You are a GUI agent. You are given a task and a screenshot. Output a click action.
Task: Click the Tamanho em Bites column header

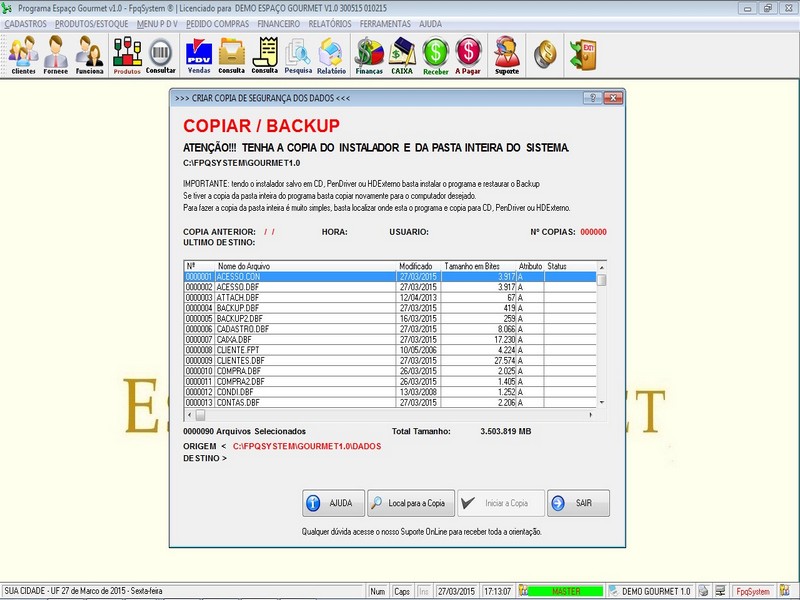[x=479, y=266]
